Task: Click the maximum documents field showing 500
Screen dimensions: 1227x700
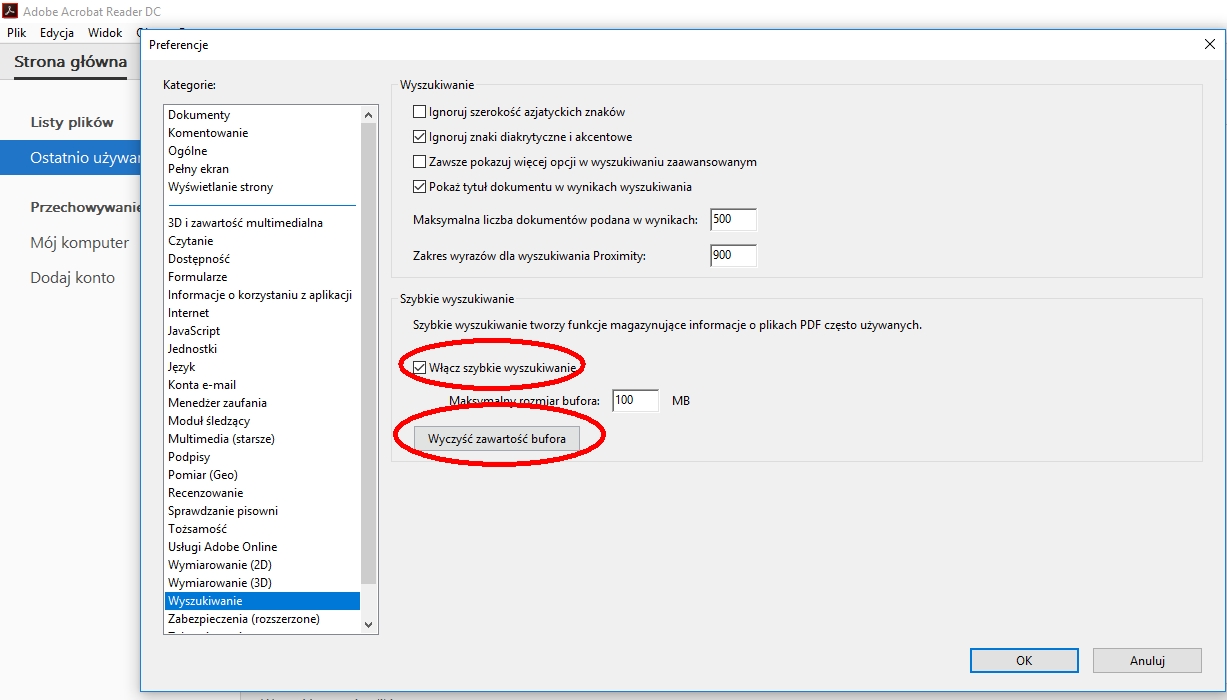Action: 733,220
